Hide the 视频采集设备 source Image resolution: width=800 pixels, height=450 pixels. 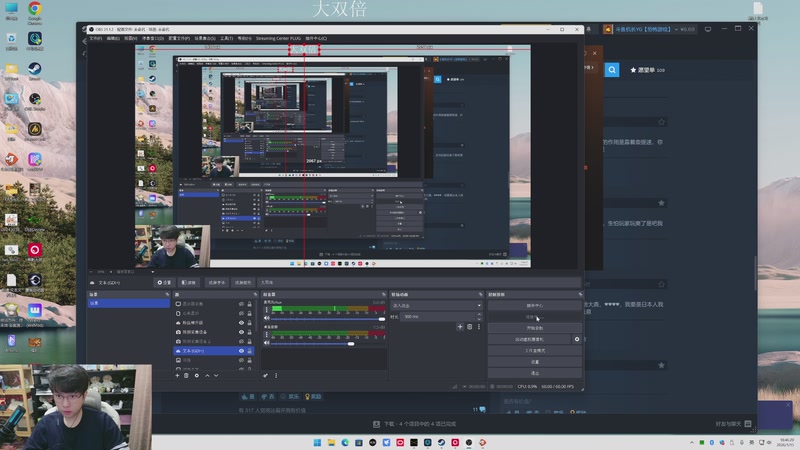point(241,332)
